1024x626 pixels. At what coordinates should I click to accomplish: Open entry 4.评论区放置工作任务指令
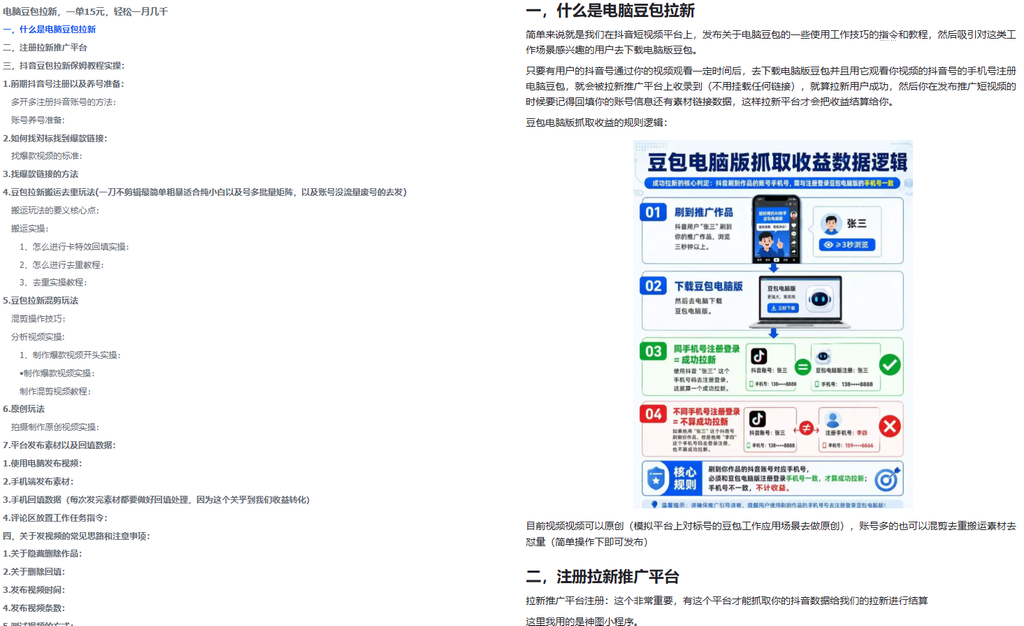56,518
